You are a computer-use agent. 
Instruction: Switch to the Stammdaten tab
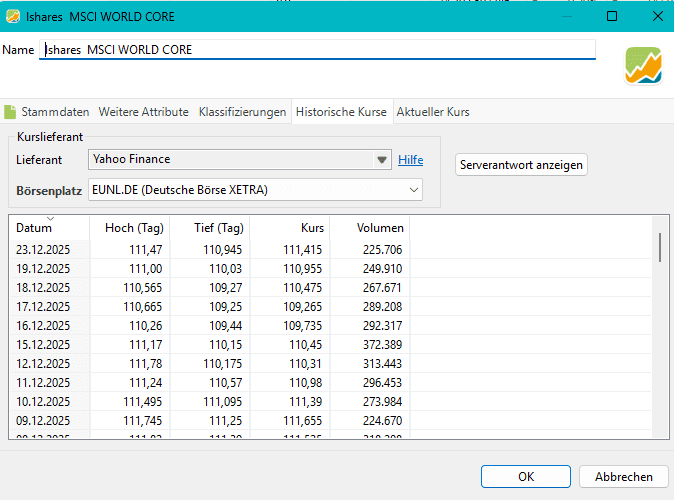56,112
